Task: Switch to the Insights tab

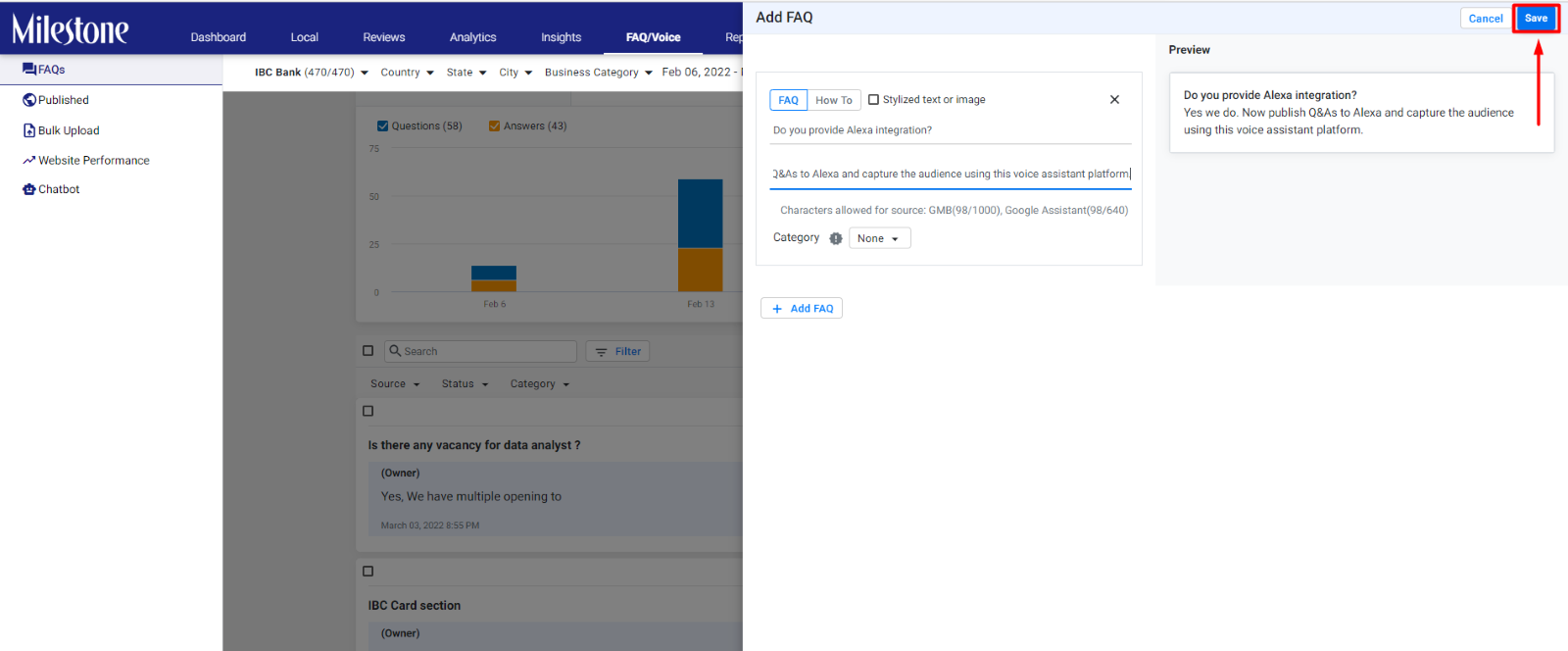Action: click(562, 37)
